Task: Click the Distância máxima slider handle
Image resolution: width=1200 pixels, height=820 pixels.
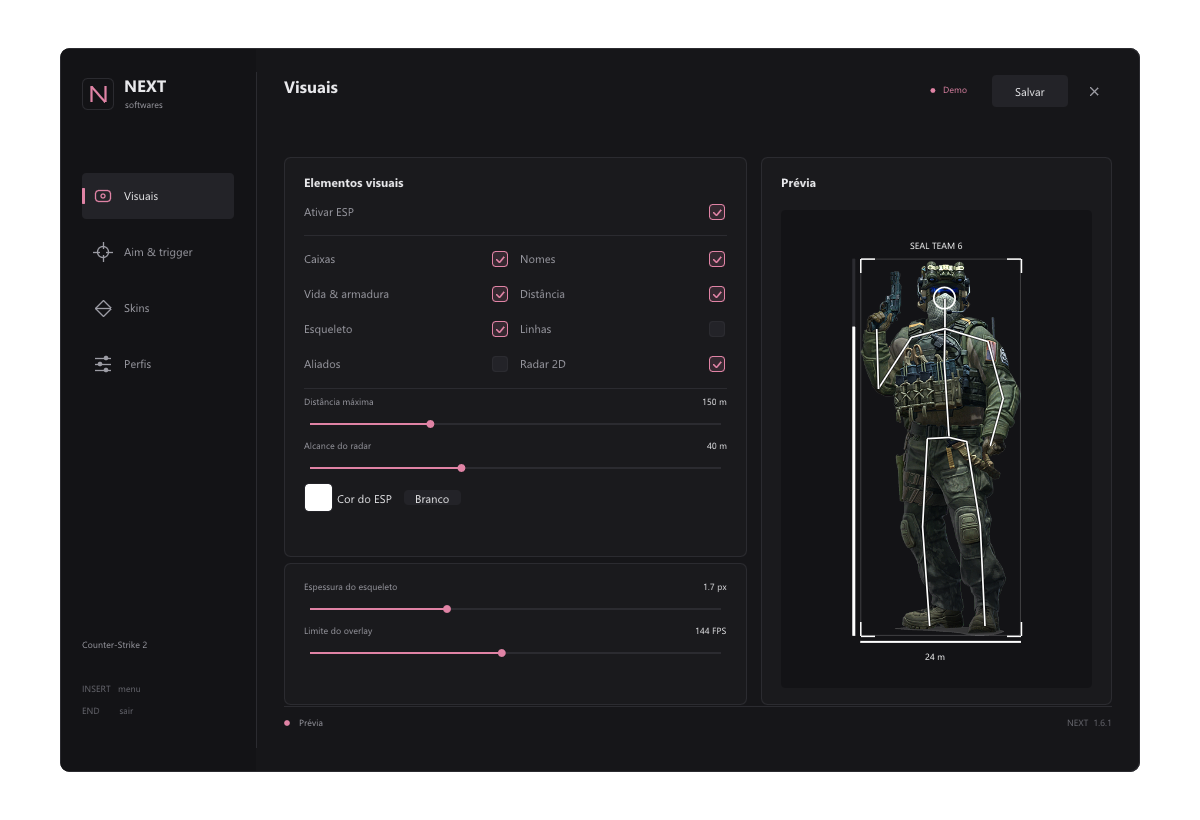Action: tap(430, 424)
